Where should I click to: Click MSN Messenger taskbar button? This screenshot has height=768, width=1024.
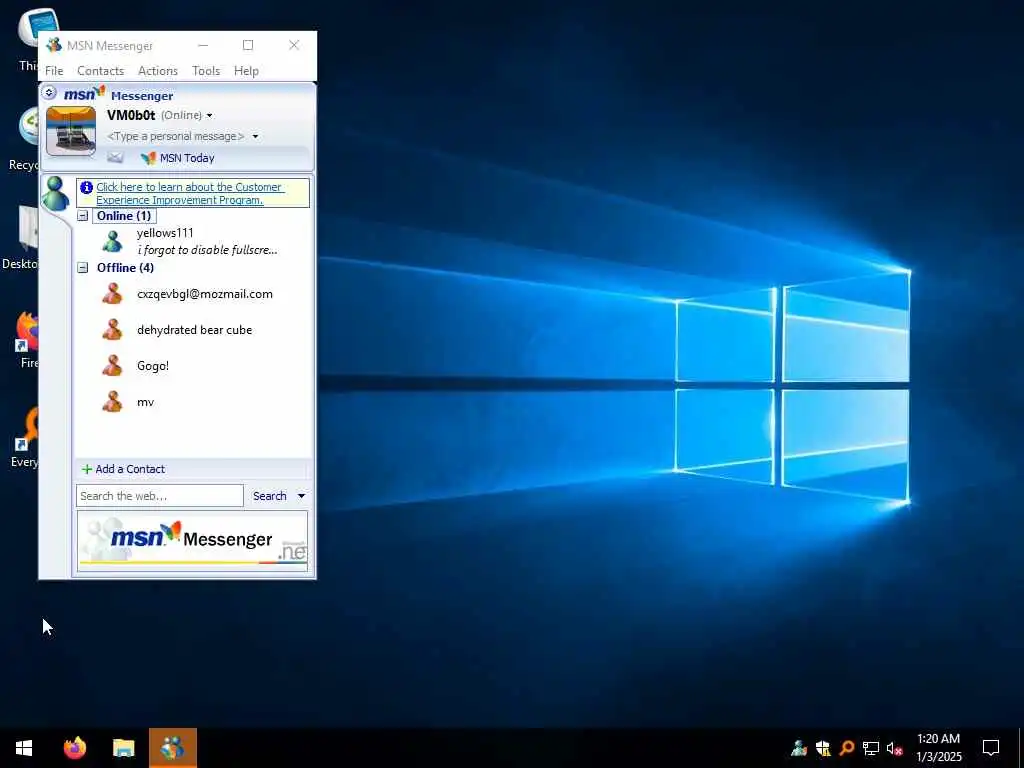click(x=172, y=748)
